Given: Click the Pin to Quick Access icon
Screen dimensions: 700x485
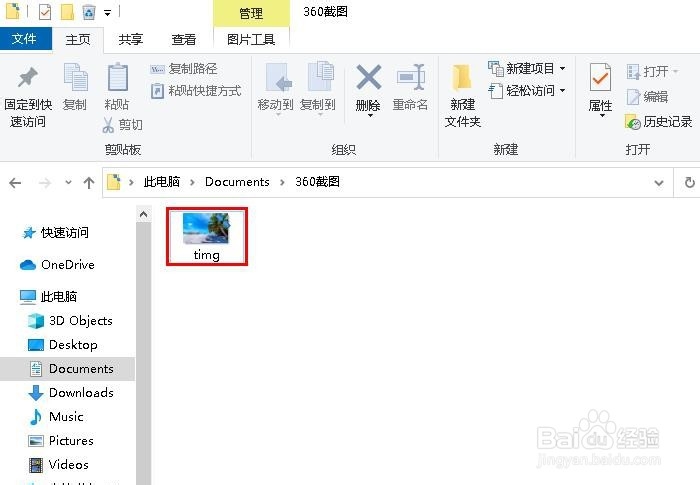Looking at the screenshot, I should tap(28, 77).
